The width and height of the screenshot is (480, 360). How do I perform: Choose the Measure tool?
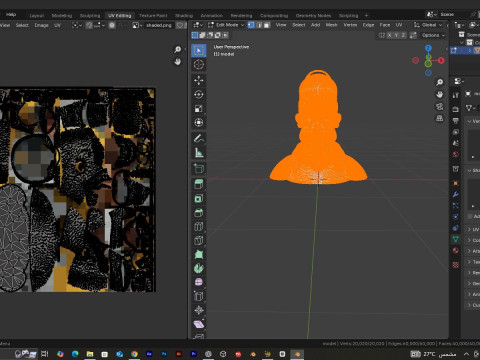pos(199,152)
